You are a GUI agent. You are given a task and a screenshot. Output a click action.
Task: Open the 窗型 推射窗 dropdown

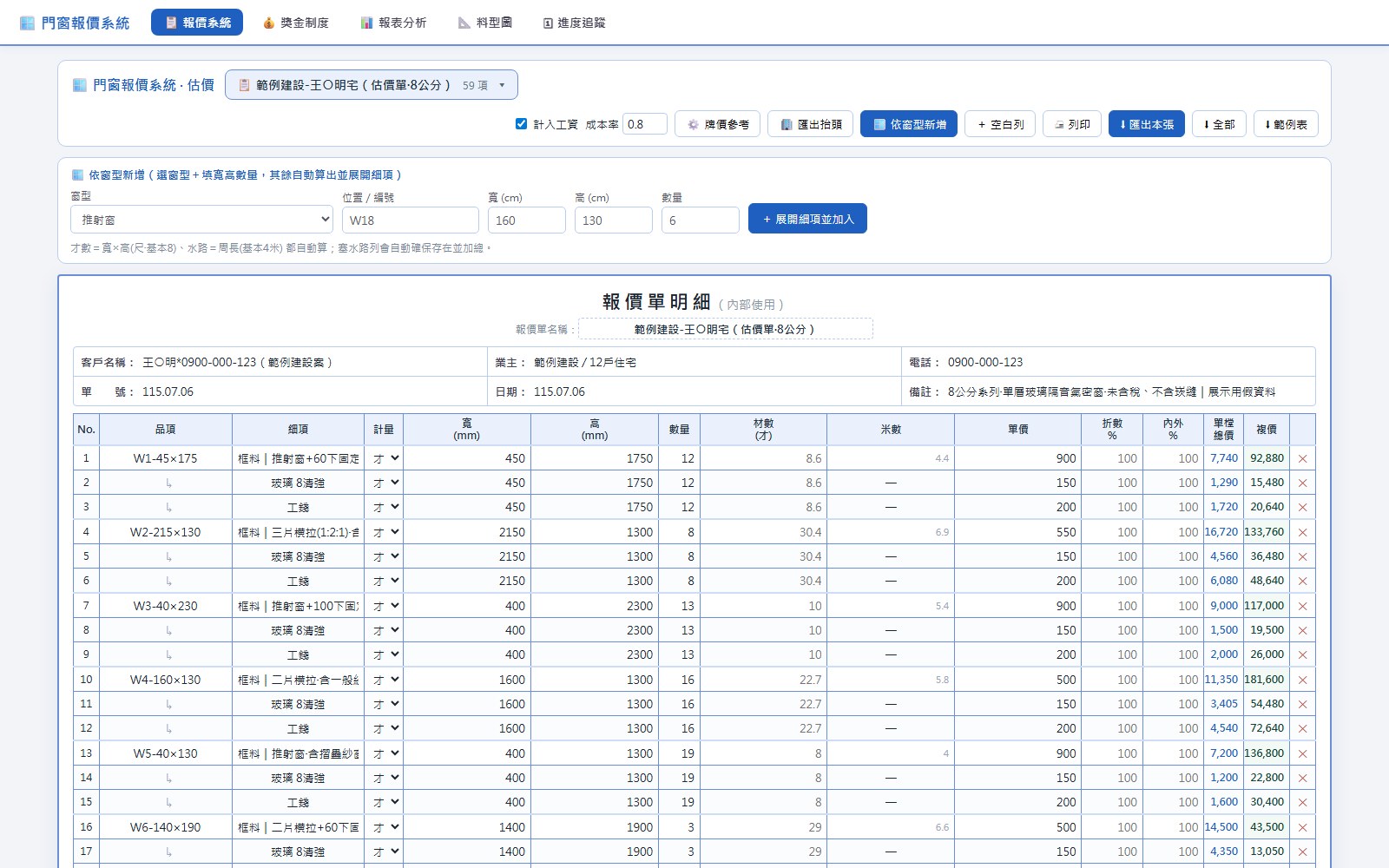click(201, 220)
